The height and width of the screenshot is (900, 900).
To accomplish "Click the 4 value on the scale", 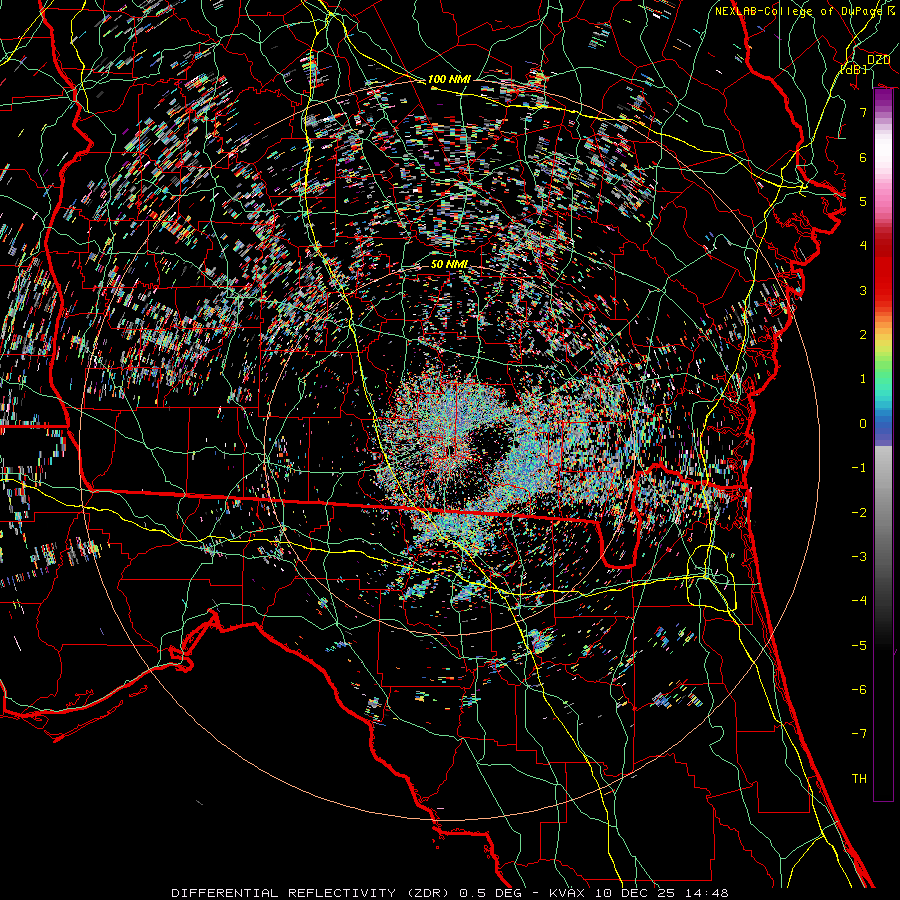I will click(863, 246).
